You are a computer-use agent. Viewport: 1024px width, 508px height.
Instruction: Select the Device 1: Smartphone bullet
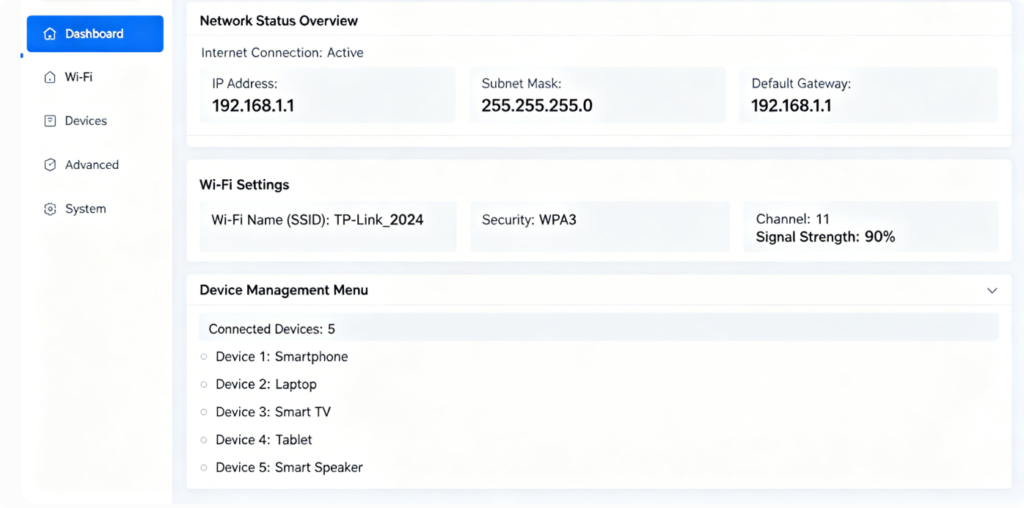click(204, 357)
